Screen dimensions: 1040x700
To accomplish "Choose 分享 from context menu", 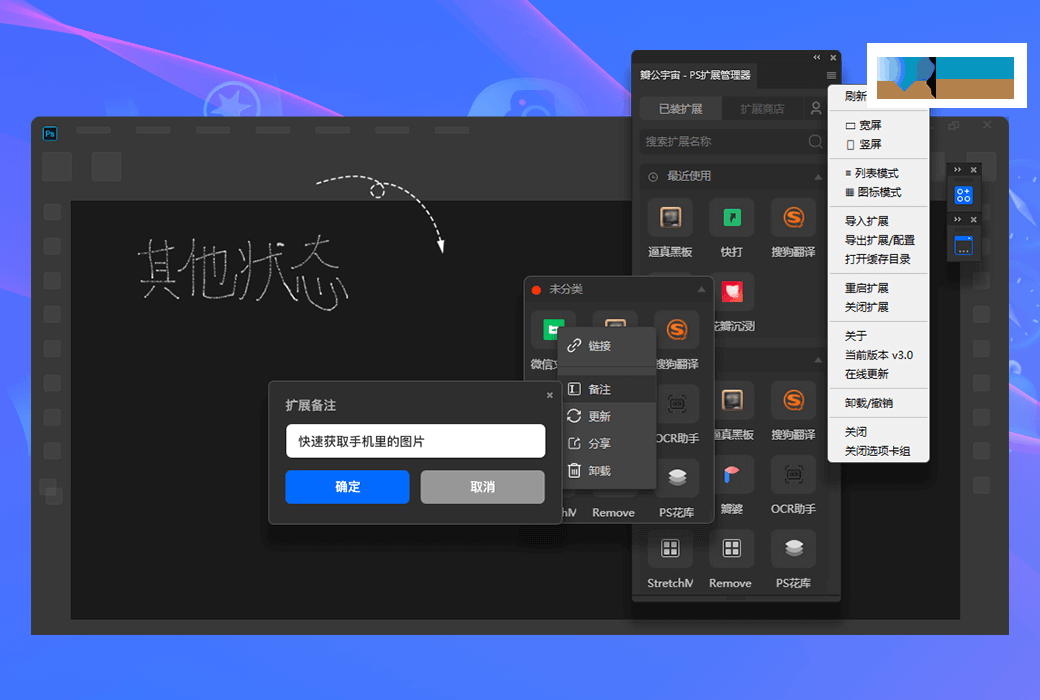I will click(608, 443).
